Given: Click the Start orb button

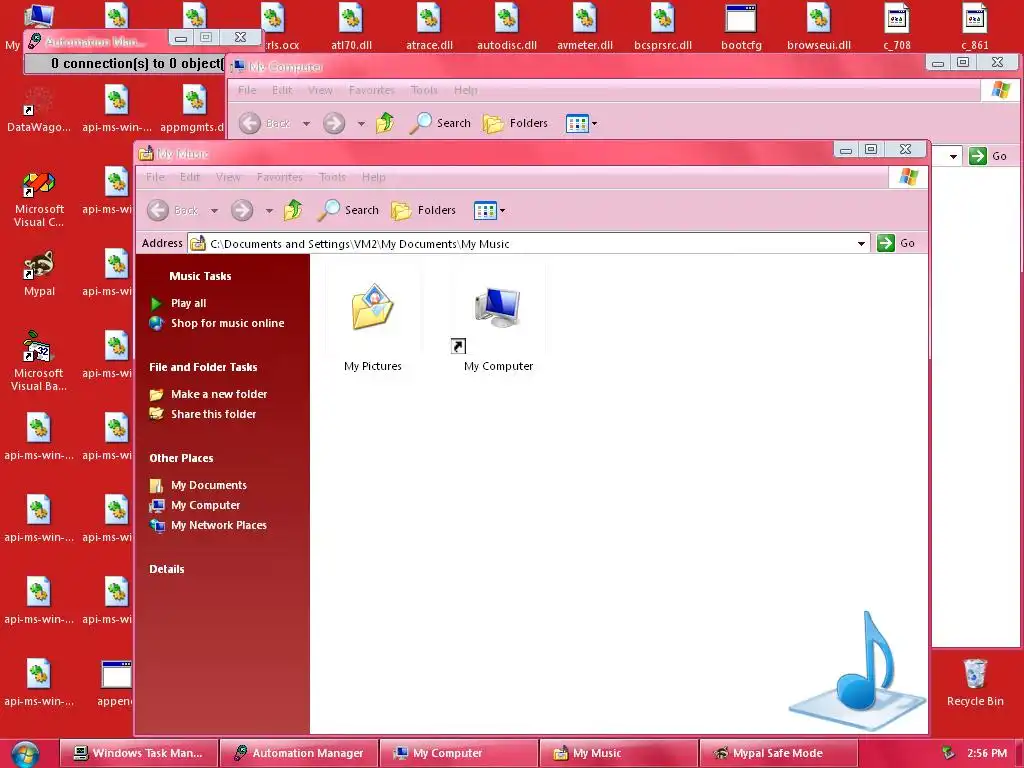Looking at the screenshot, I should click(25, 754).
